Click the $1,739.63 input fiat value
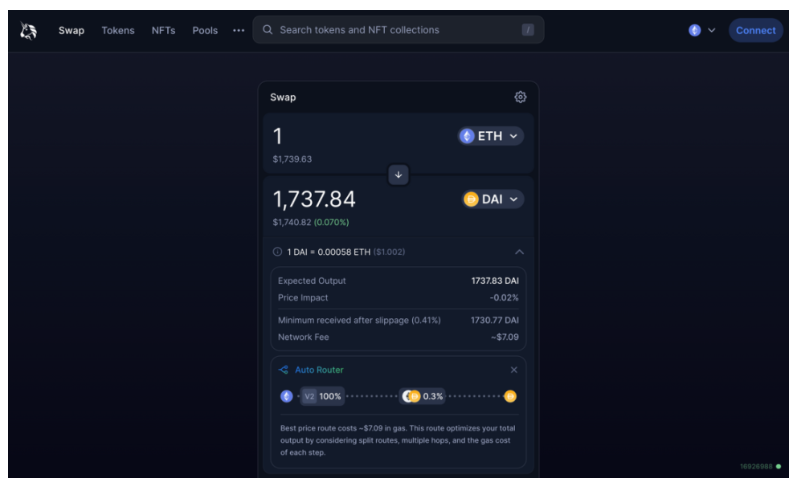This screenshot has width=795, height=481. tap(292, 159)
